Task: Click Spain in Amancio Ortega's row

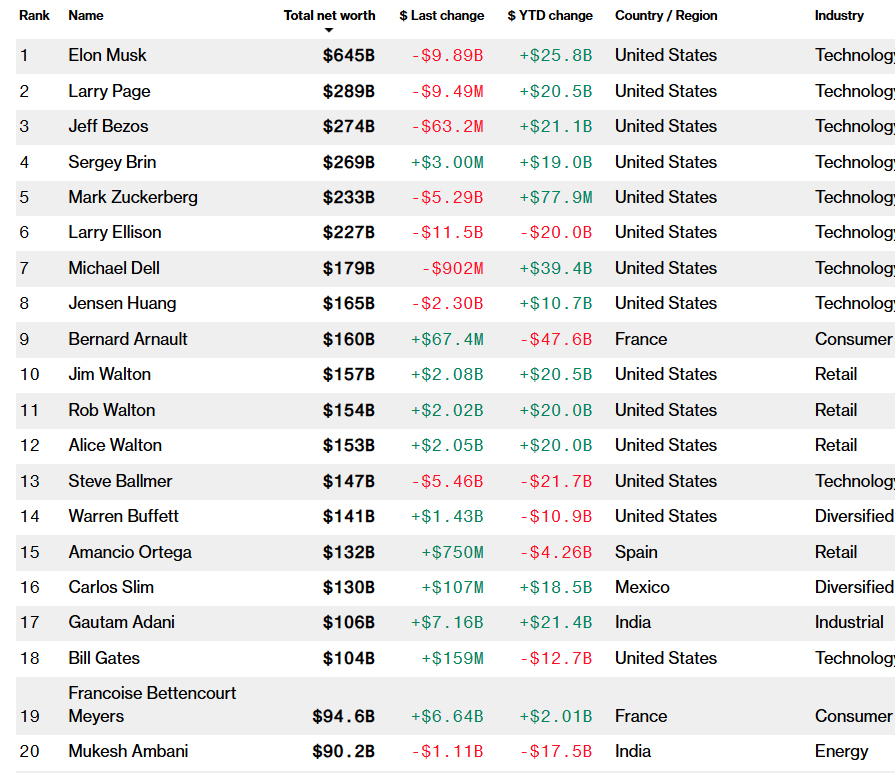Action: (636, 552)
